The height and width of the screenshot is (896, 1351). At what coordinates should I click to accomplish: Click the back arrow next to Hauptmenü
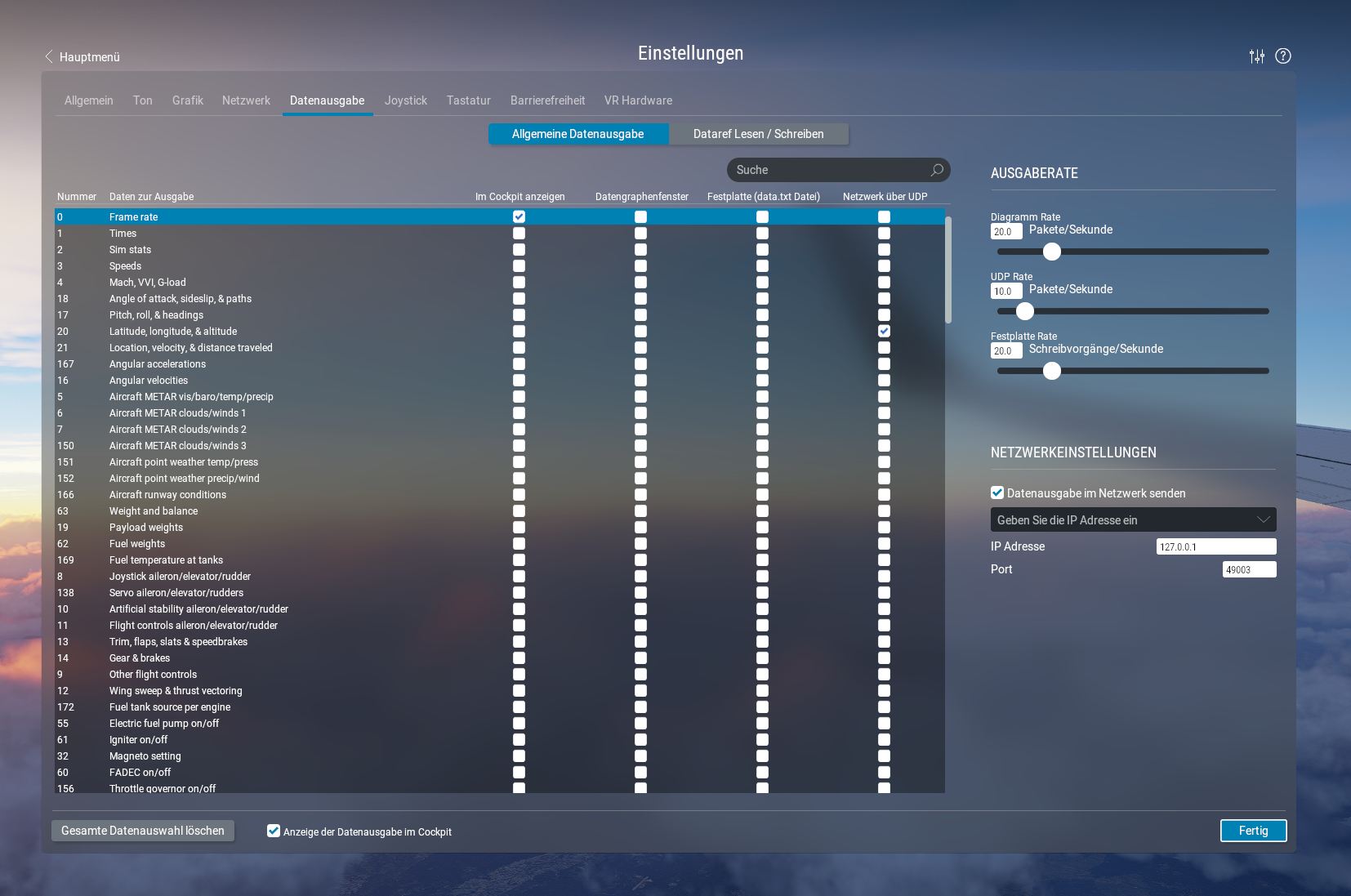(48, 57)
